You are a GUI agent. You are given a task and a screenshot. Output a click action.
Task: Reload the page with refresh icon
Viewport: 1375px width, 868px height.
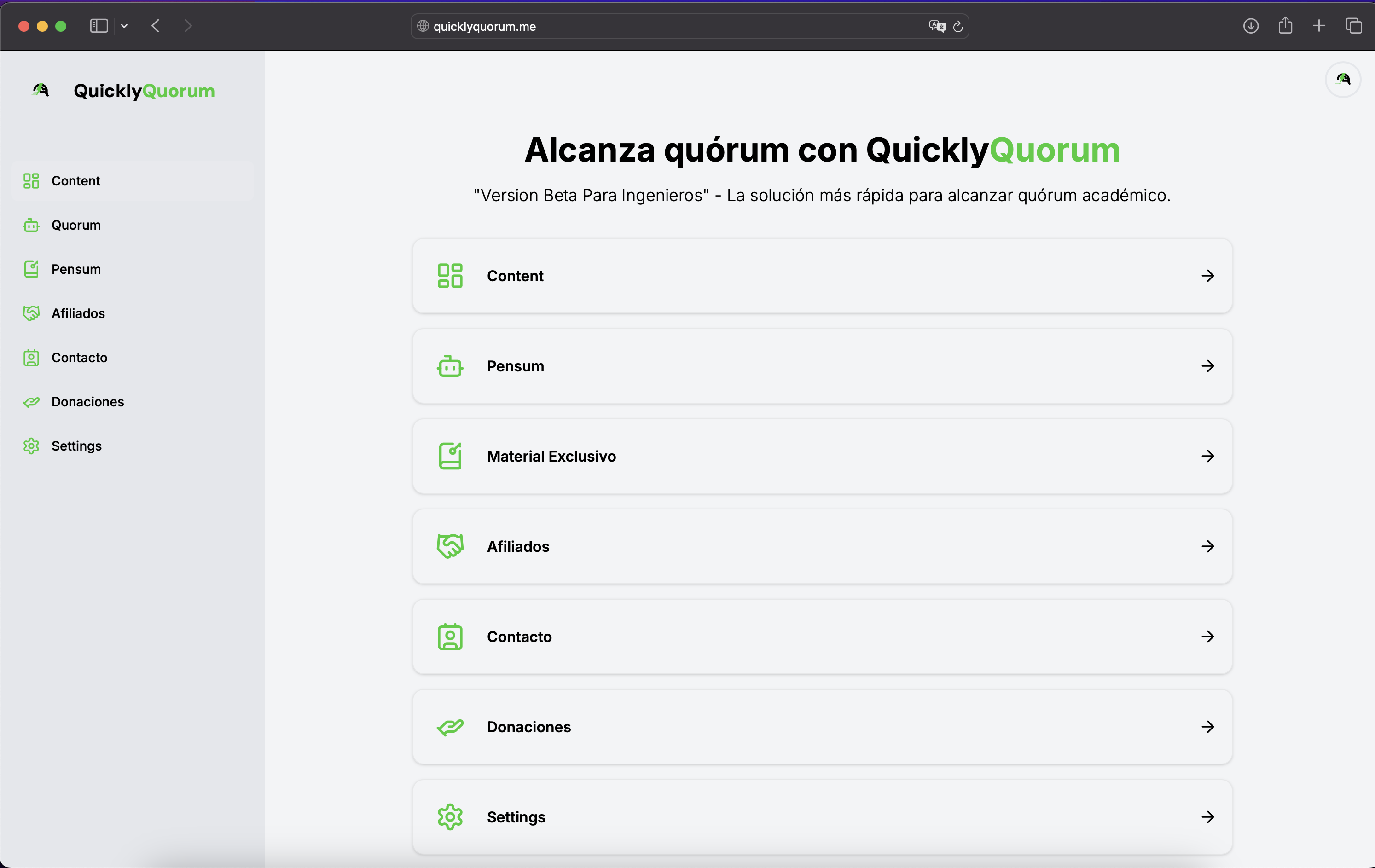tap(958, 26)
